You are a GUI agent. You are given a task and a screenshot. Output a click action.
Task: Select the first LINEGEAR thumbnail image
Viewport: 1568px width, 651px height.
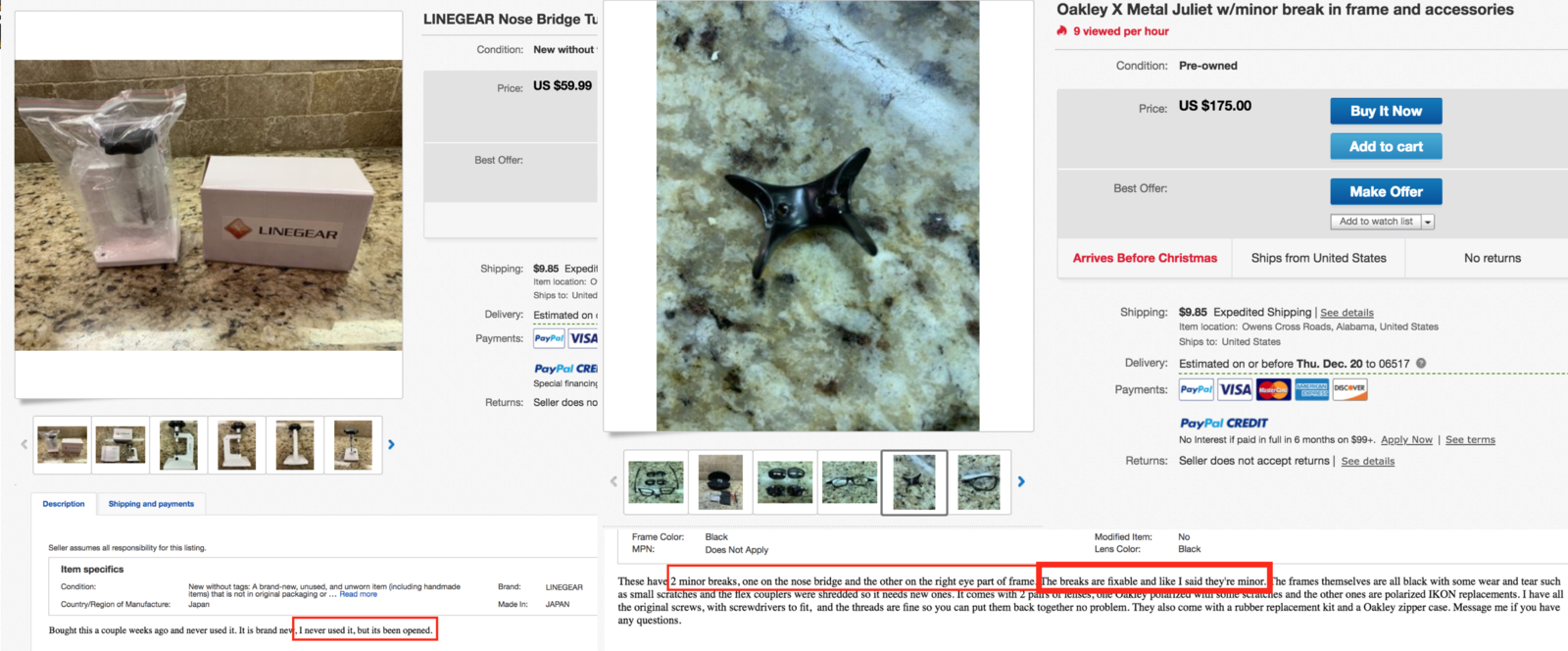point(63,445)
